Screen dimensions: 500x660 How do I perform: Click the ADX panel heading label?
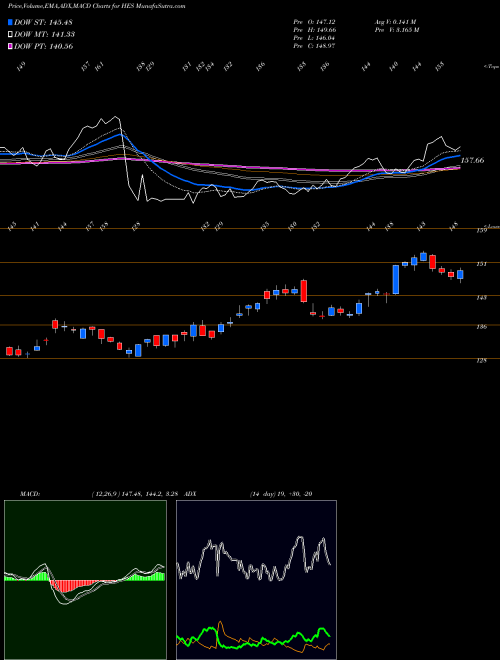coord(190,494)
